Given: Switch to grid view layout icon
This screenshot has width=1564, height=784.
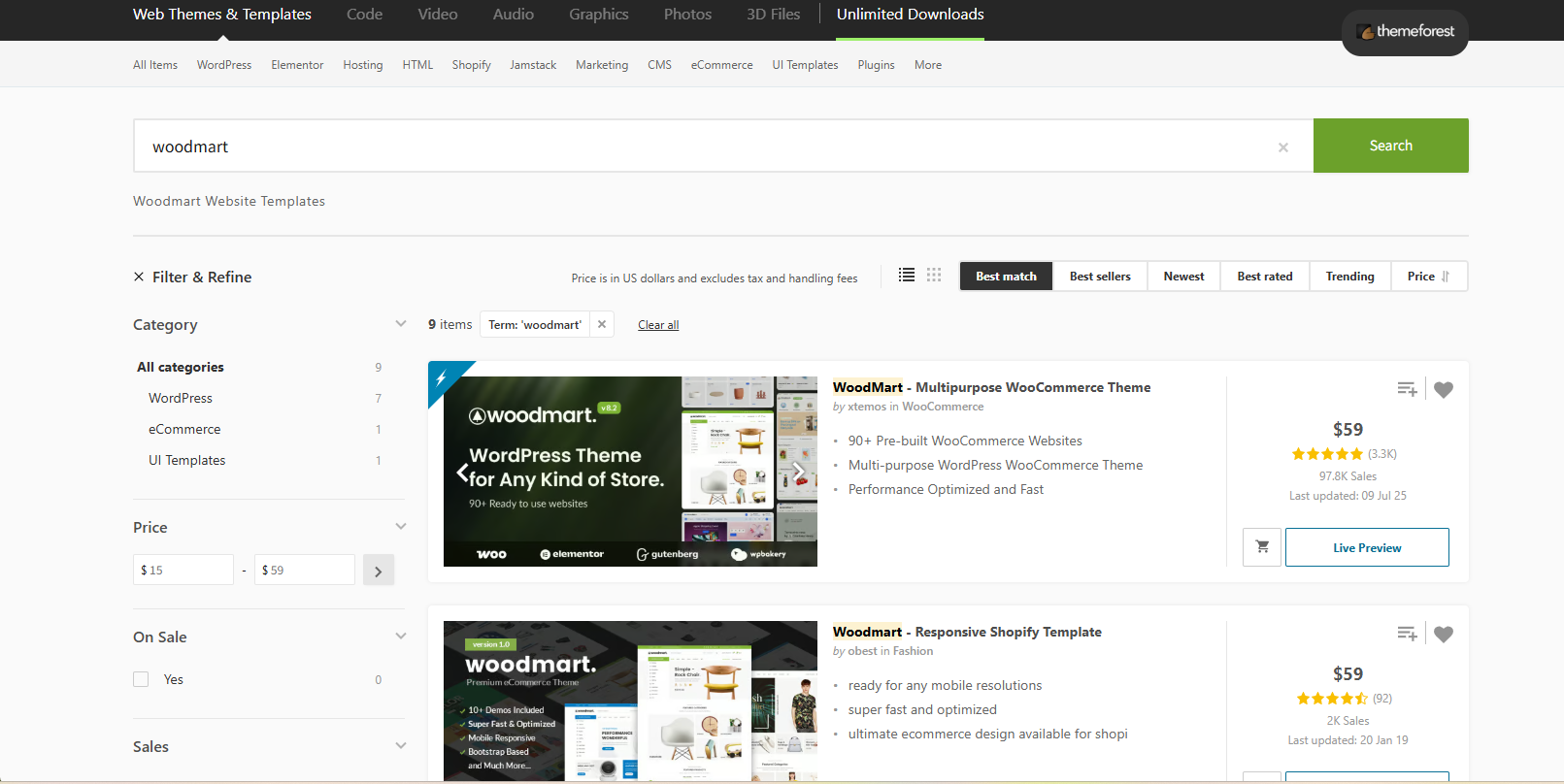Looking at the screenshot, I should (934, 276).
